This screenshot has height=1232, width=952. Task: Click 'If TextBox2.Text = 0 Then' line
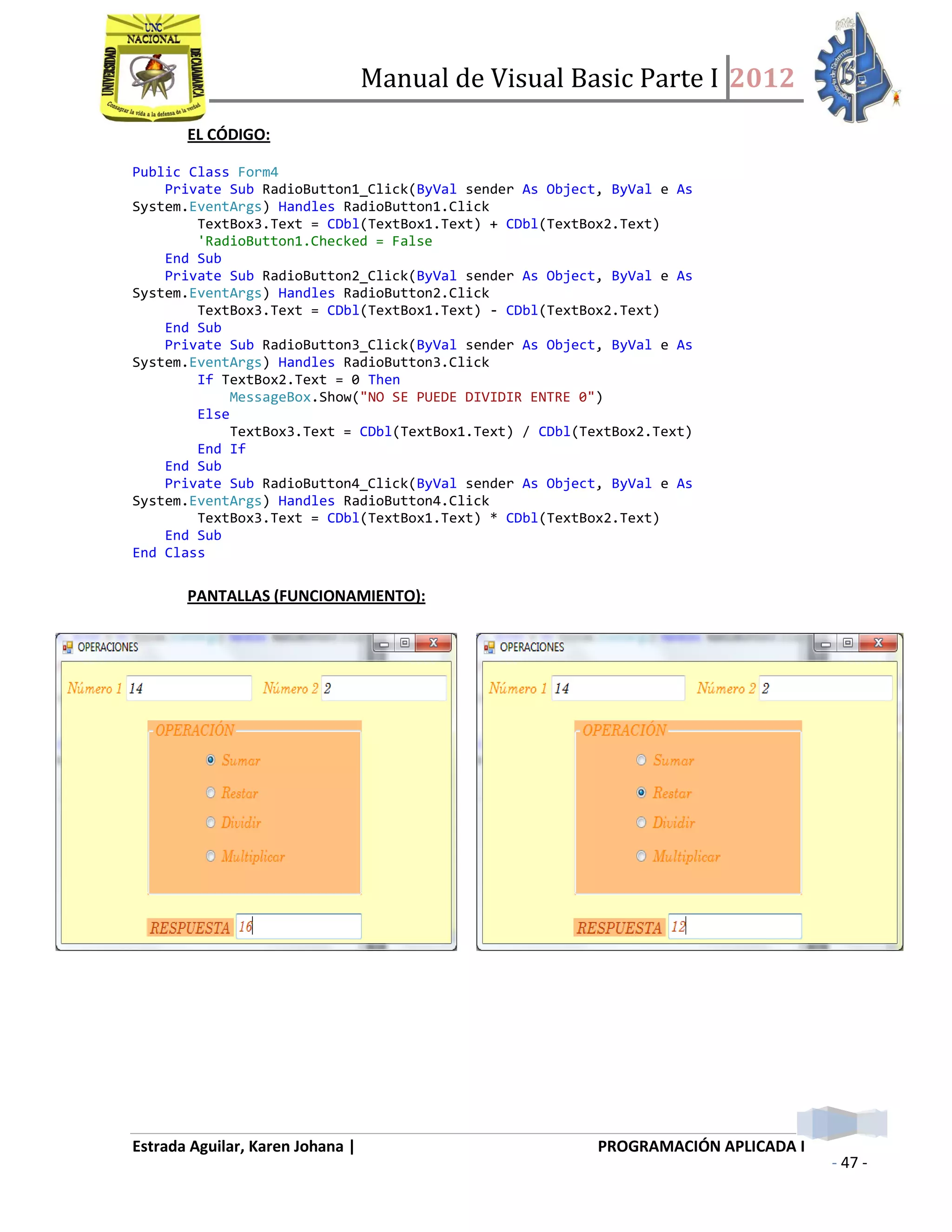298,380
